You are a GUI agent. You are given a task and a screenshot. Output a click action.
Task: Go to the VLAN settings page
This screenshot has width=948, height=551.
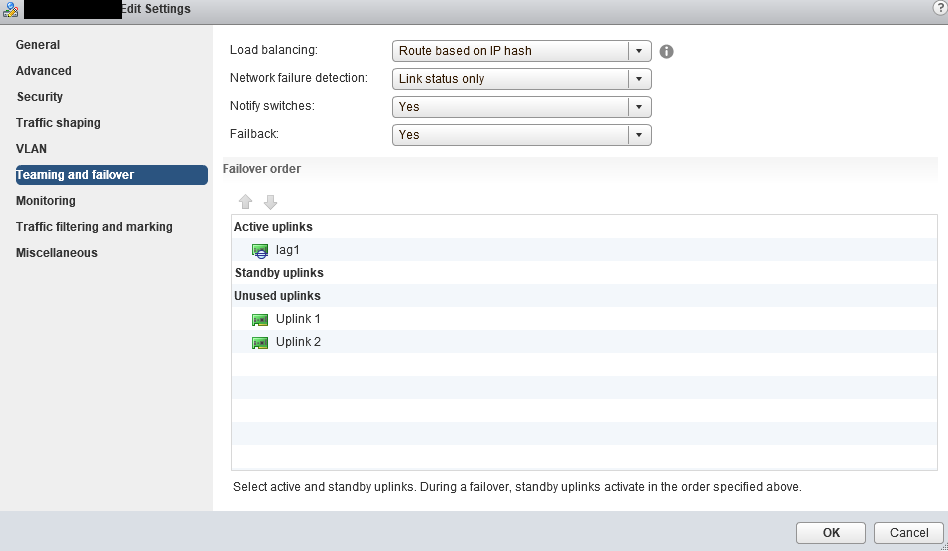[x=31, y=149]
